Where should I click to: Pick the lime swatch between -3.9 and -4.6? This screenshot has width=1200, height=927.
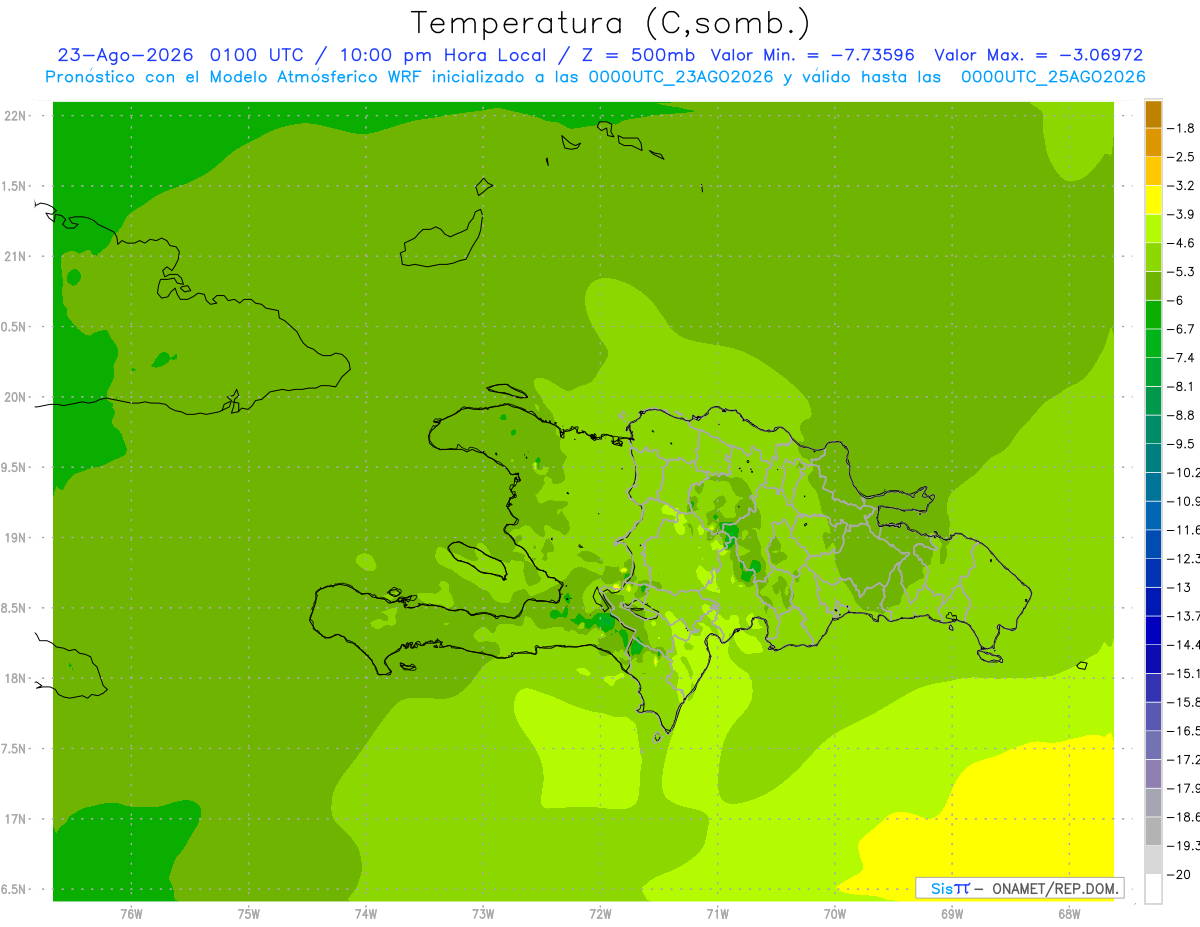tap(1153, 229)
